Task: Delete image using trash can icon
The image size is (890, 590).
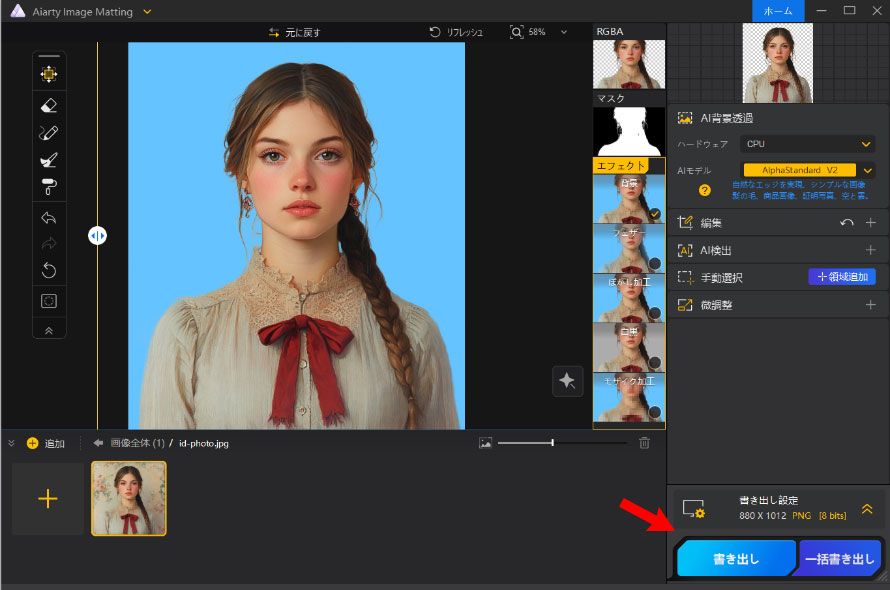Action: pos(645,443)
